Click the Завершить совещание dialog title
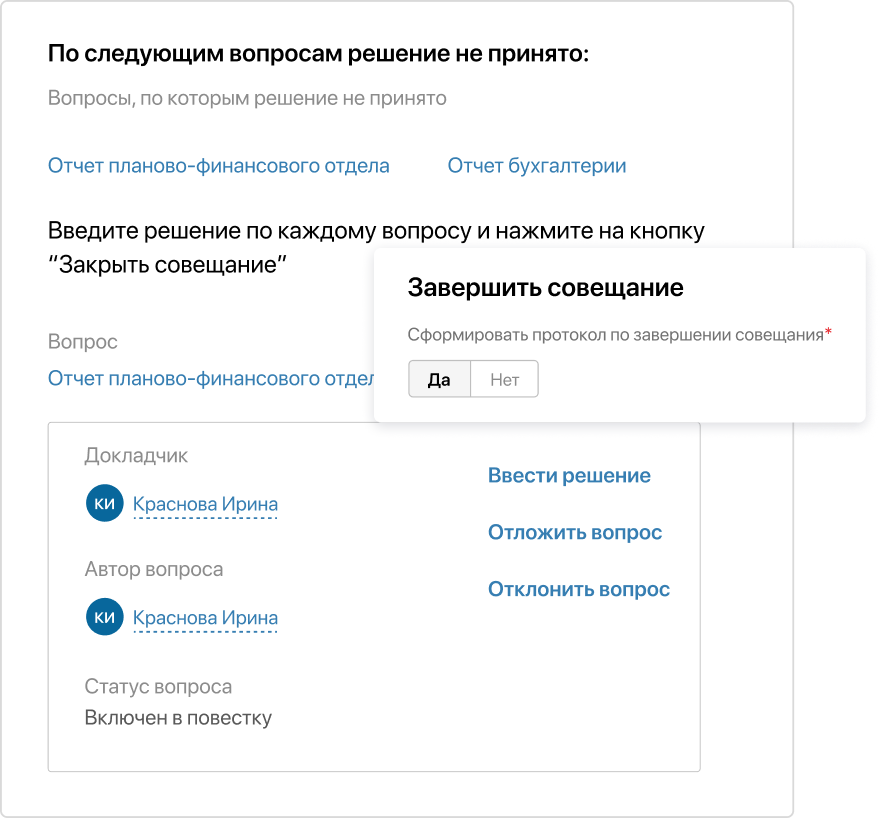This screenshot has height=818, width=880. (544, 287)
